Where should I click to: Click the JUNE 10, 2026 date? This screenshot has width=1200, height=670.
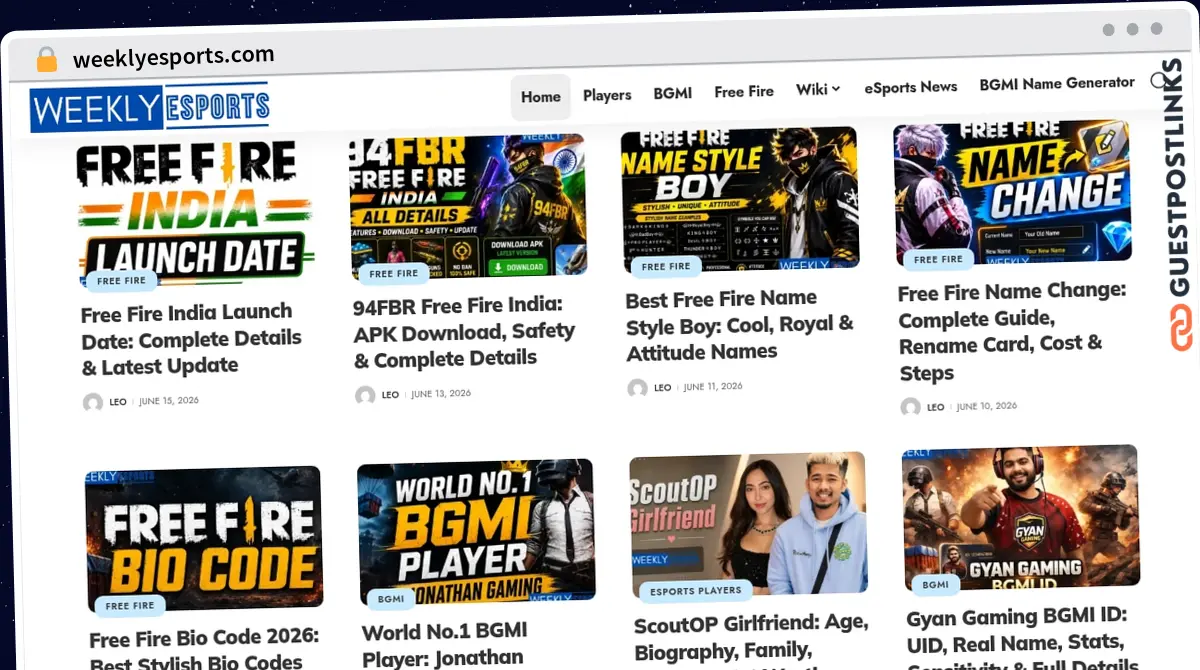(986, 406)
